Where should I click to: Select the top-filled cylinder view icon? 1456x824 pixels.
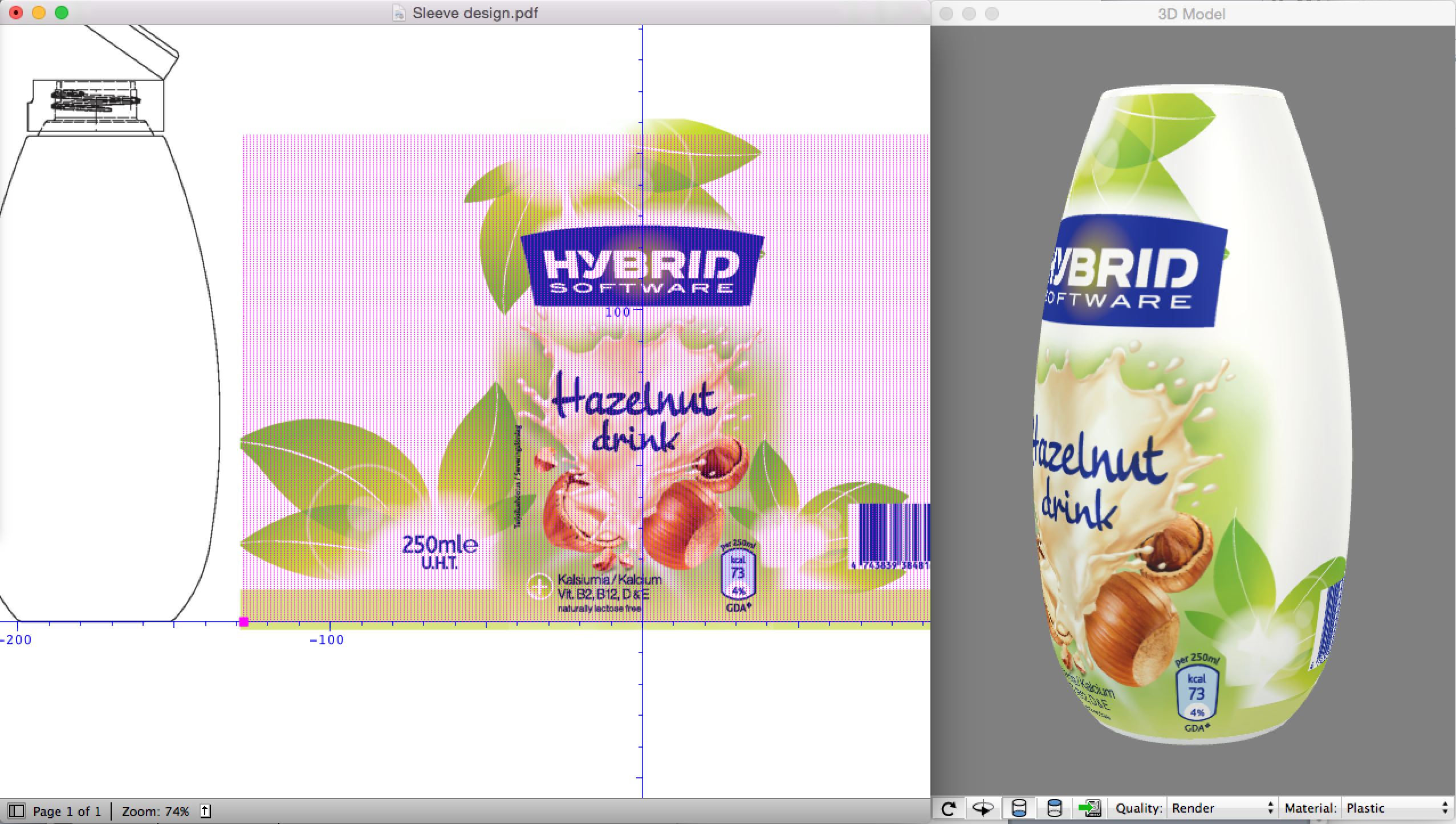point(1054,808)
